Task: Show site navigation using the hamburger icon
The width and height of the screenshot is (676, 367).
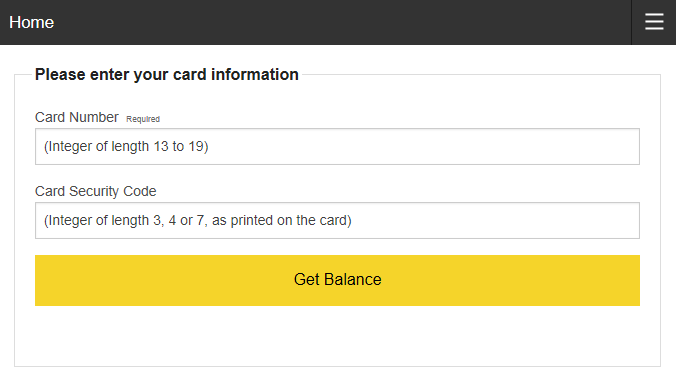Action: [x=654, y=22]
